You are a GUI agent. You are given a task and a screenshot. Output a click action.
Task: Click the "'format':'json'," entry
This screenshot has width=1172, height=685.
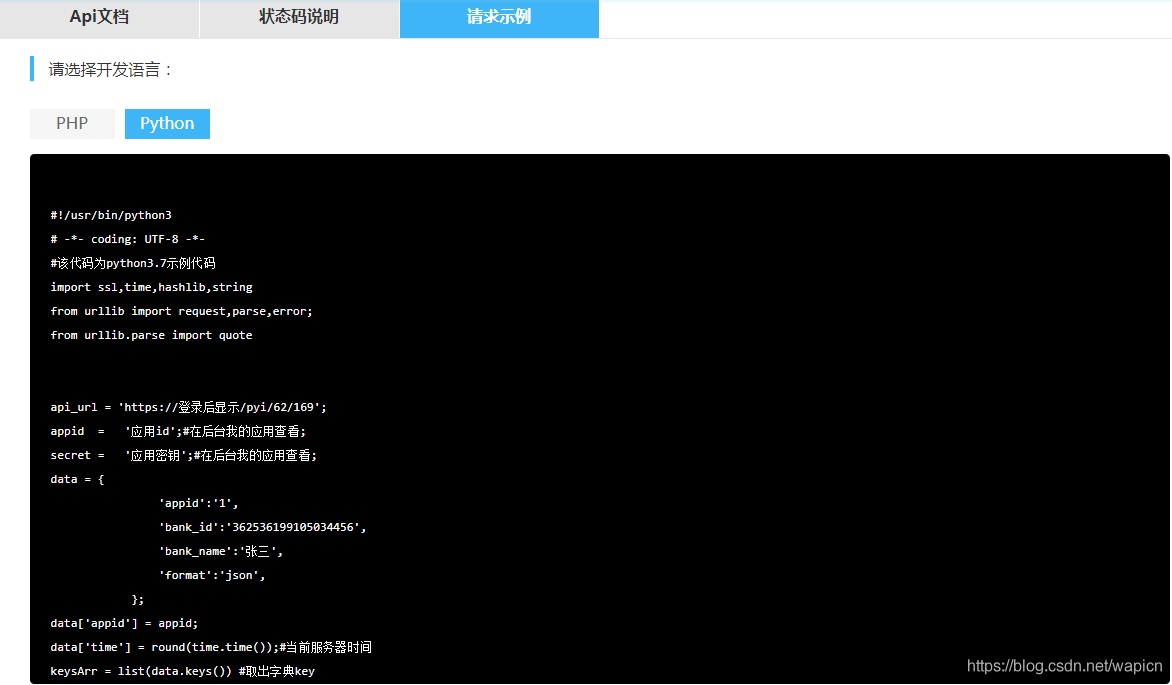[x=212, y=575]
